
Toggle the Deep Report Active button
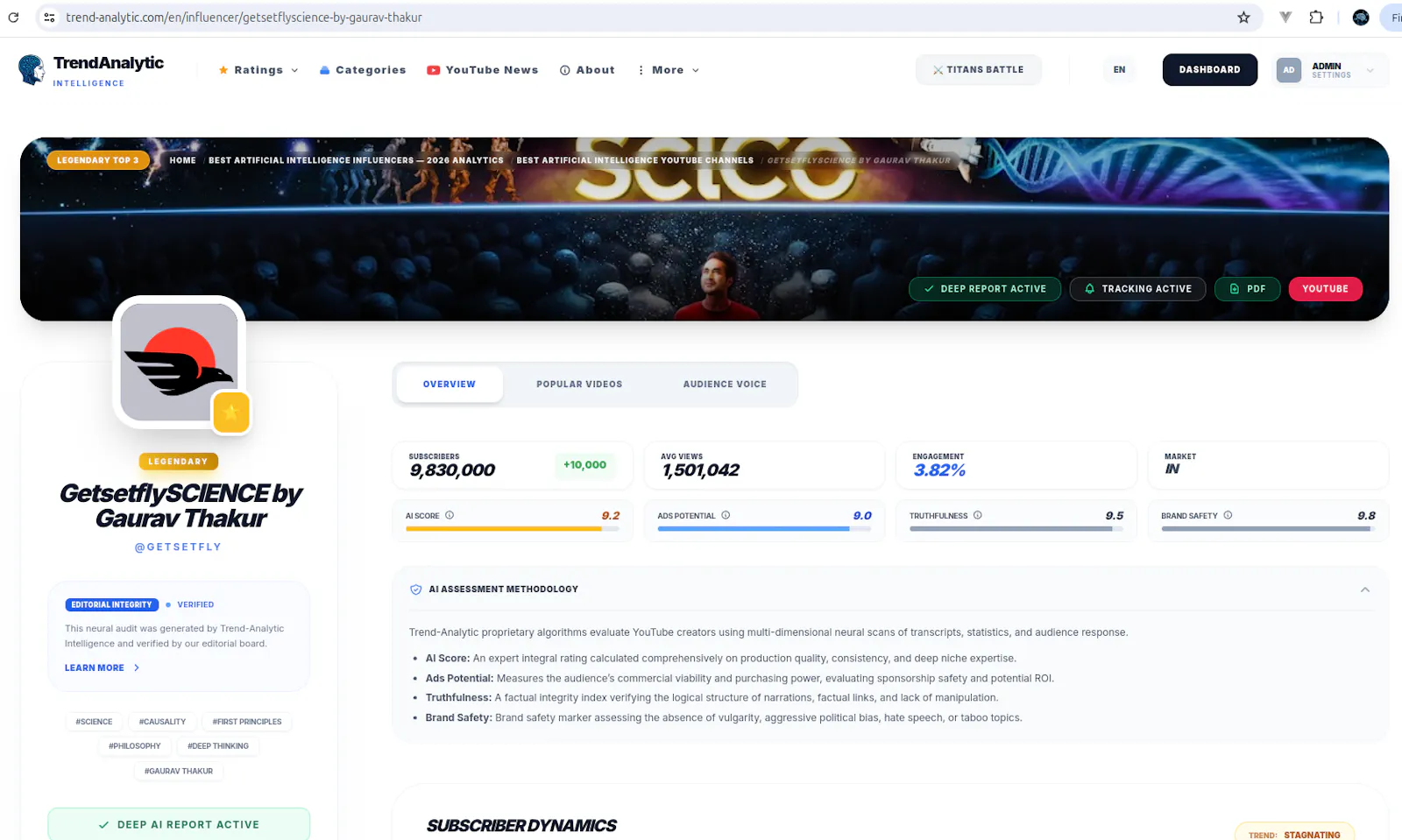(985, 289)
